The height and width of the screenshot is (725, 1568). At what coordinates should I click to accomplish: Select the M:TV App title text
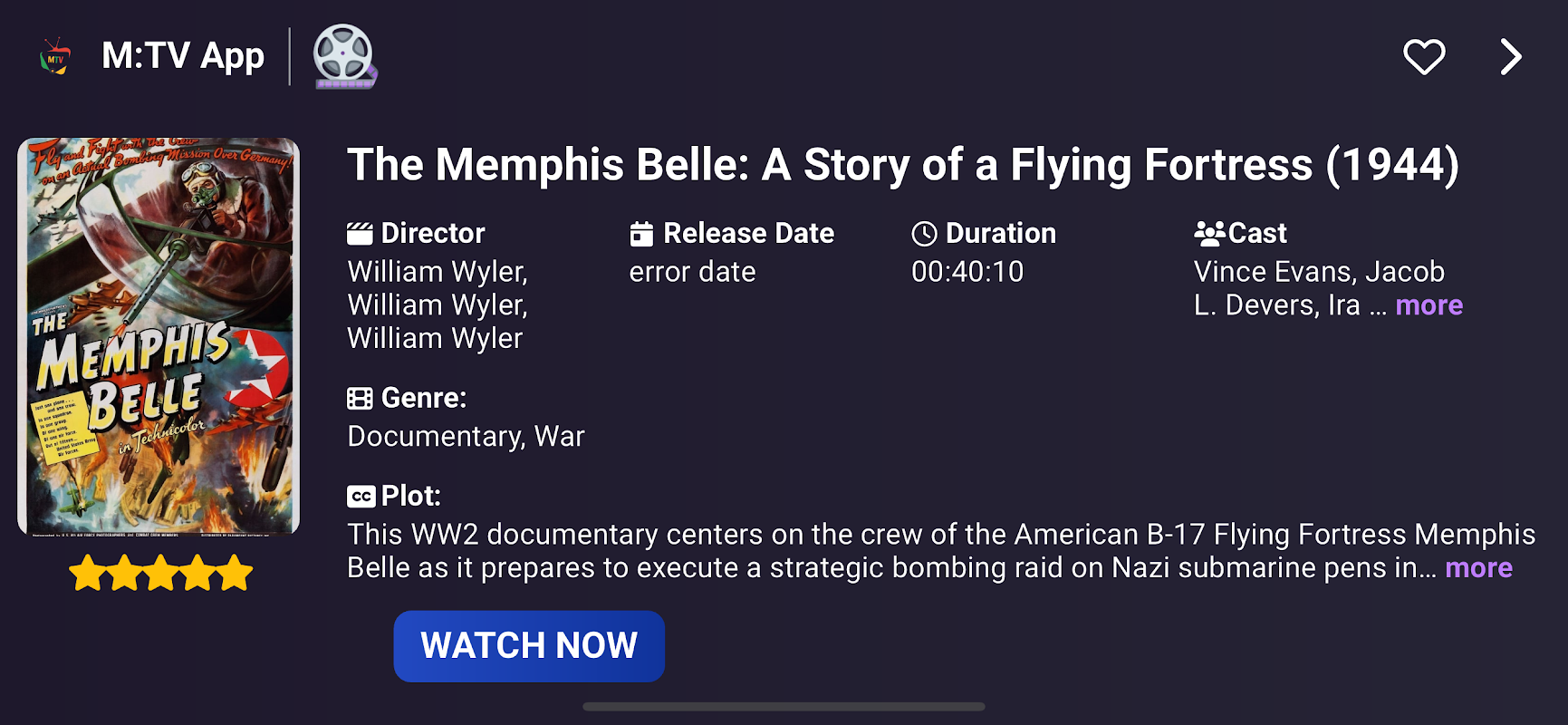coord(183,56)
